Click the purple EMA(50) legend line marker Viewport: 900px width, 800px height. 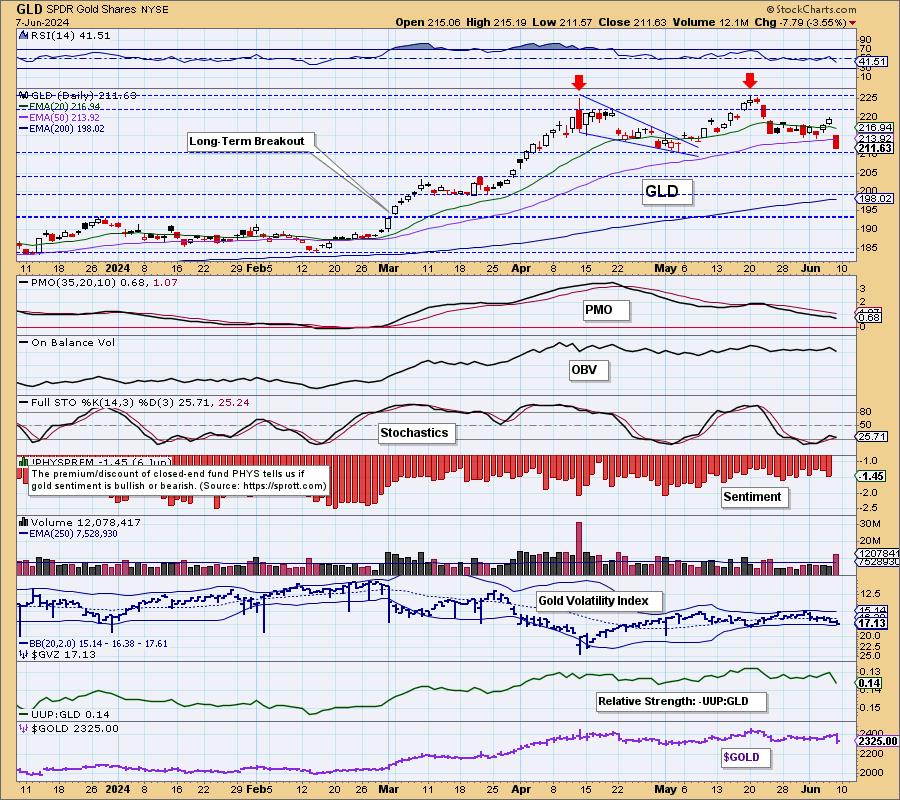click(x=24, y=118)
